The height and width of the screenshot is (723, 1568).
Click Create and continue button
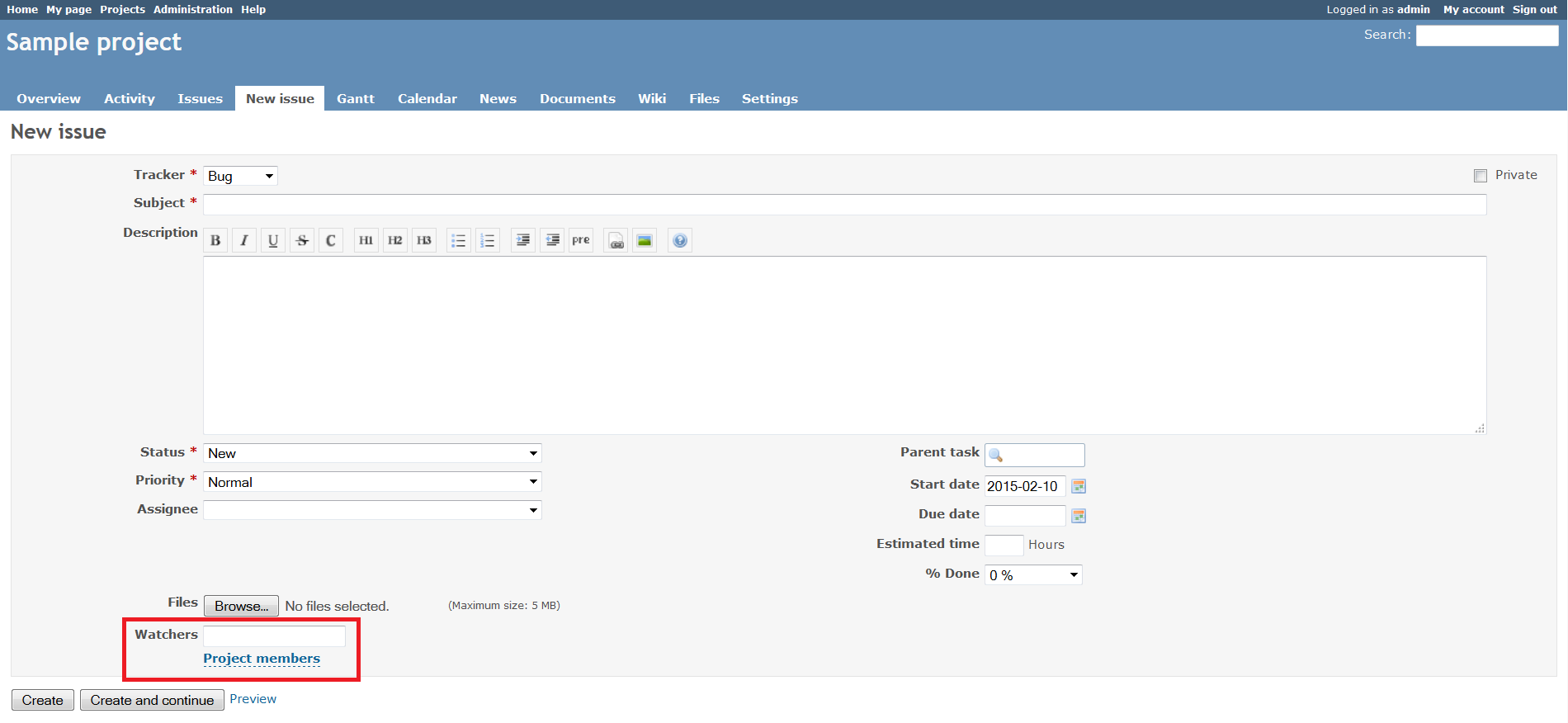152,700
